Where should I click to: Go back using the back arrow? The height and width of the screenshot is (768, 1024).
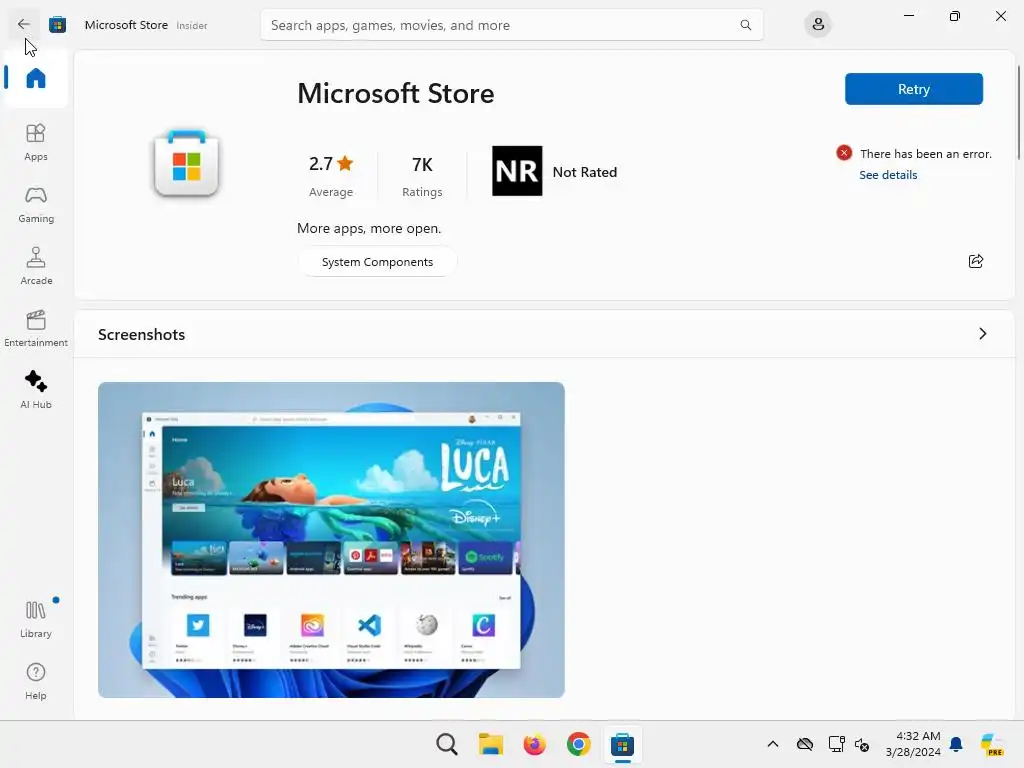coord(24,25)
